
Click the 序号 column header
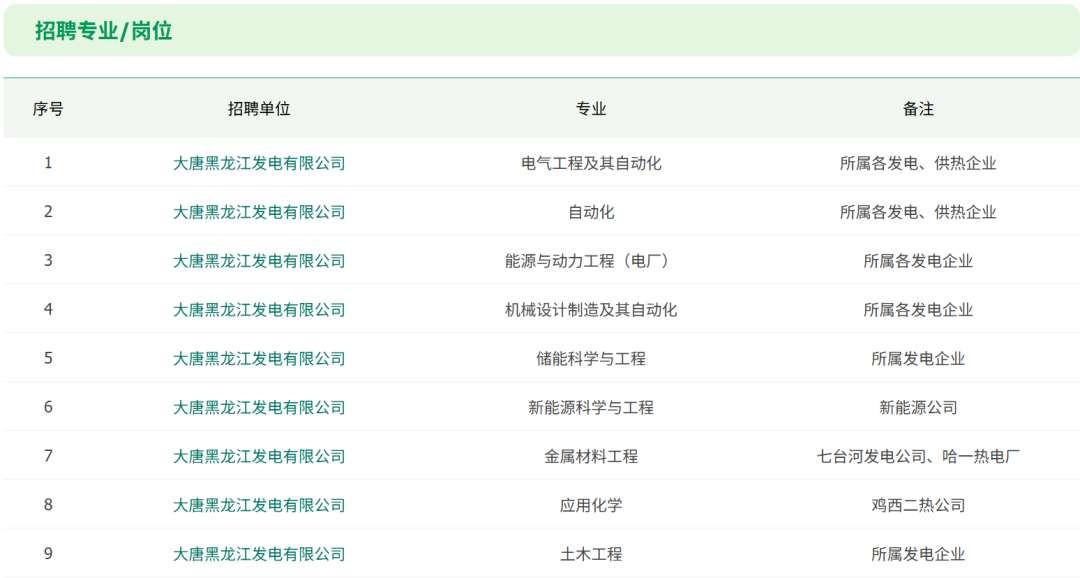[x=48, y=109]
